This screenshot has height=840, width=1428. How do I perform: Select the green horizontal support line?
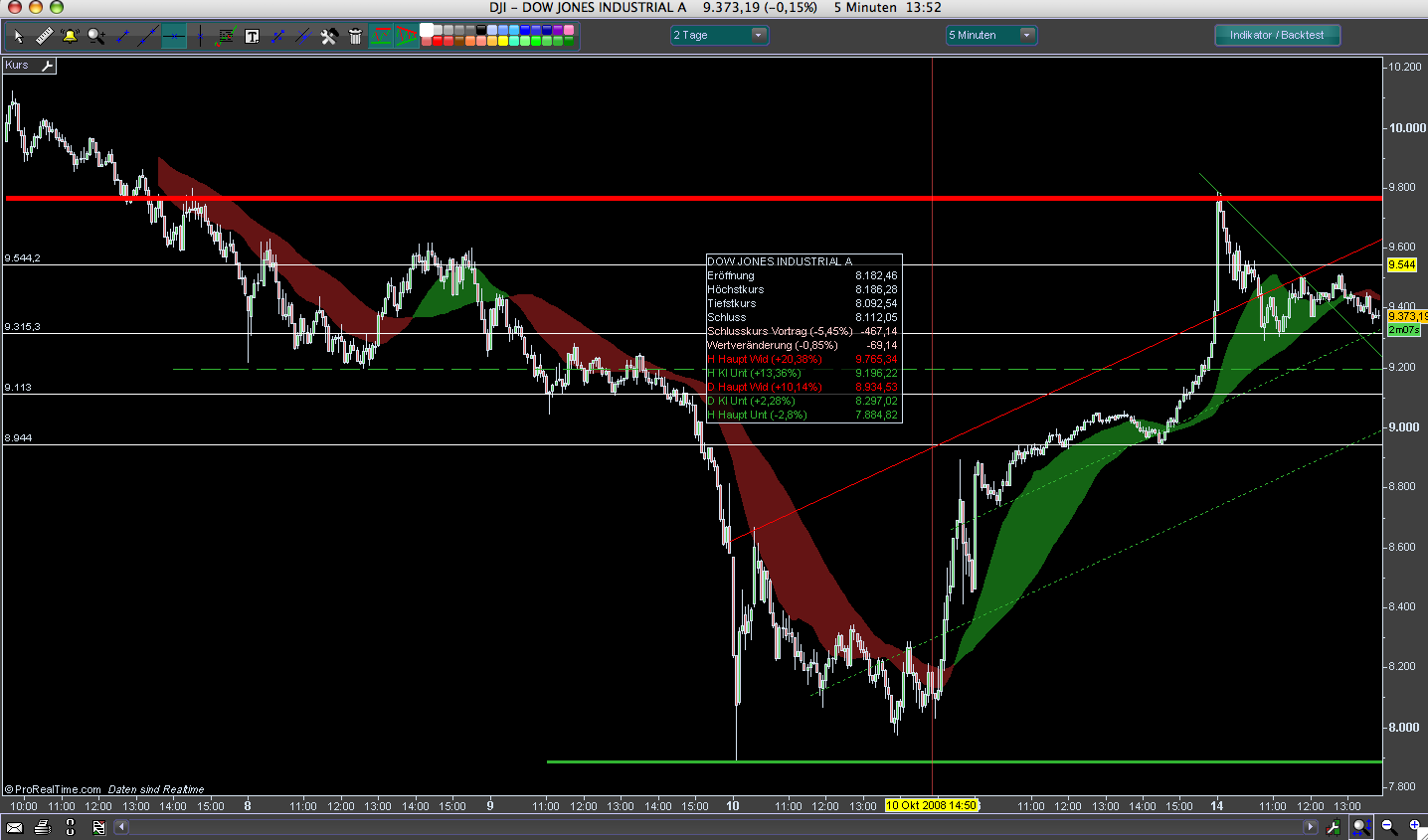pos(965,761)
